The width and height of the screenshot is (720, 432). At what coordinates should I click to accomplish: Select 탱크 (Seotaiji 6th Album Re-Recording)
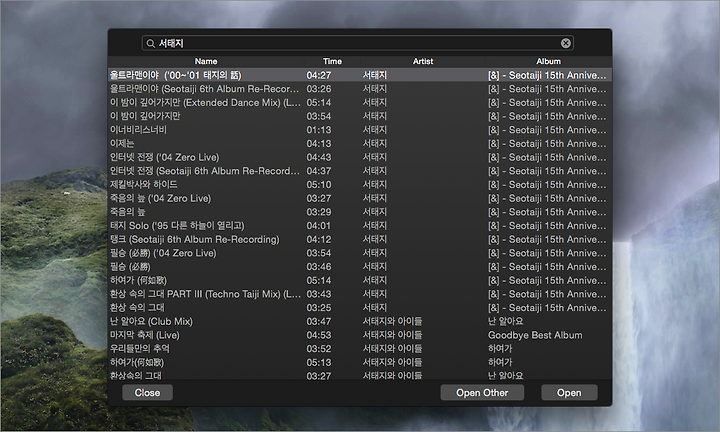360,239
